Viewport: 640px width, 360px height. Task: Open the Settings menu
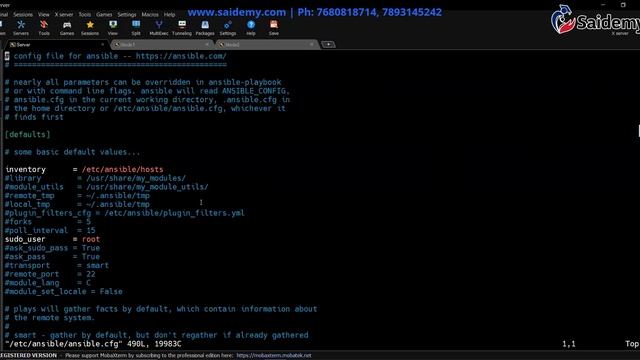tap(127, 14)
